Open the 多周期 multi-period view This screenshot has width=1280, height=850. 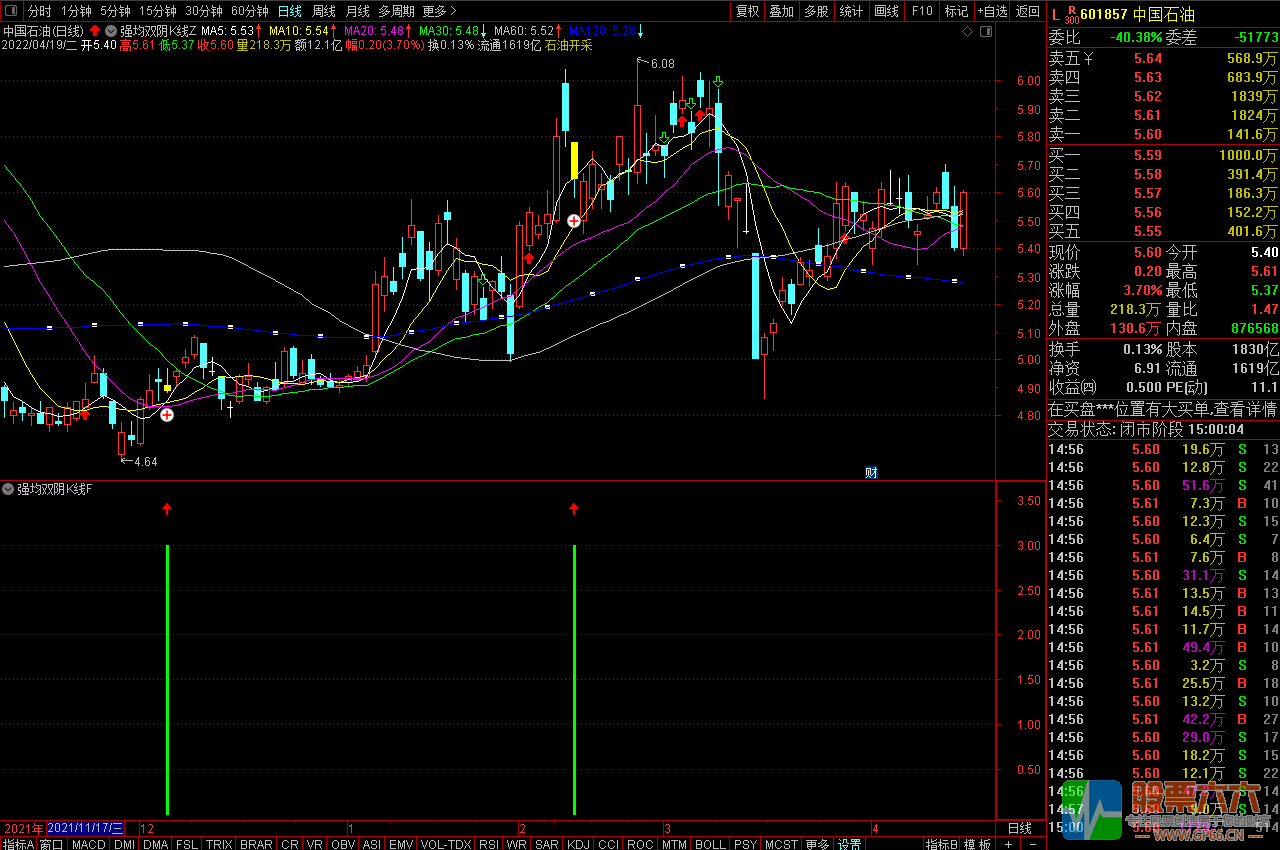coord(396,11)
